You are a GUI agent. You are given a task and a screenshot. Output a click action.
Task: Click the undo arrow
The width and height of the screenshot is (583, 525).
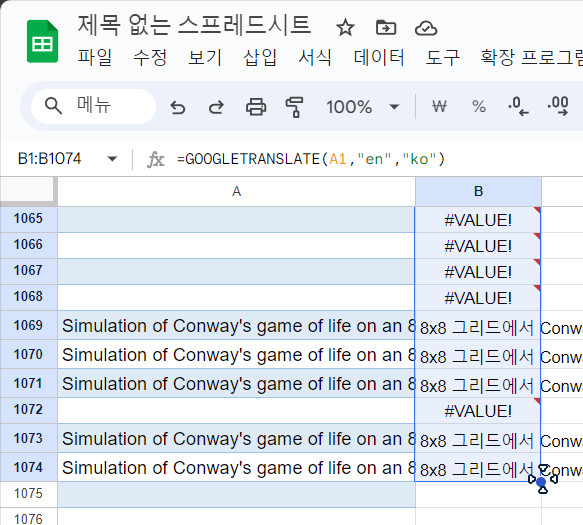click(x=178, y=107)
